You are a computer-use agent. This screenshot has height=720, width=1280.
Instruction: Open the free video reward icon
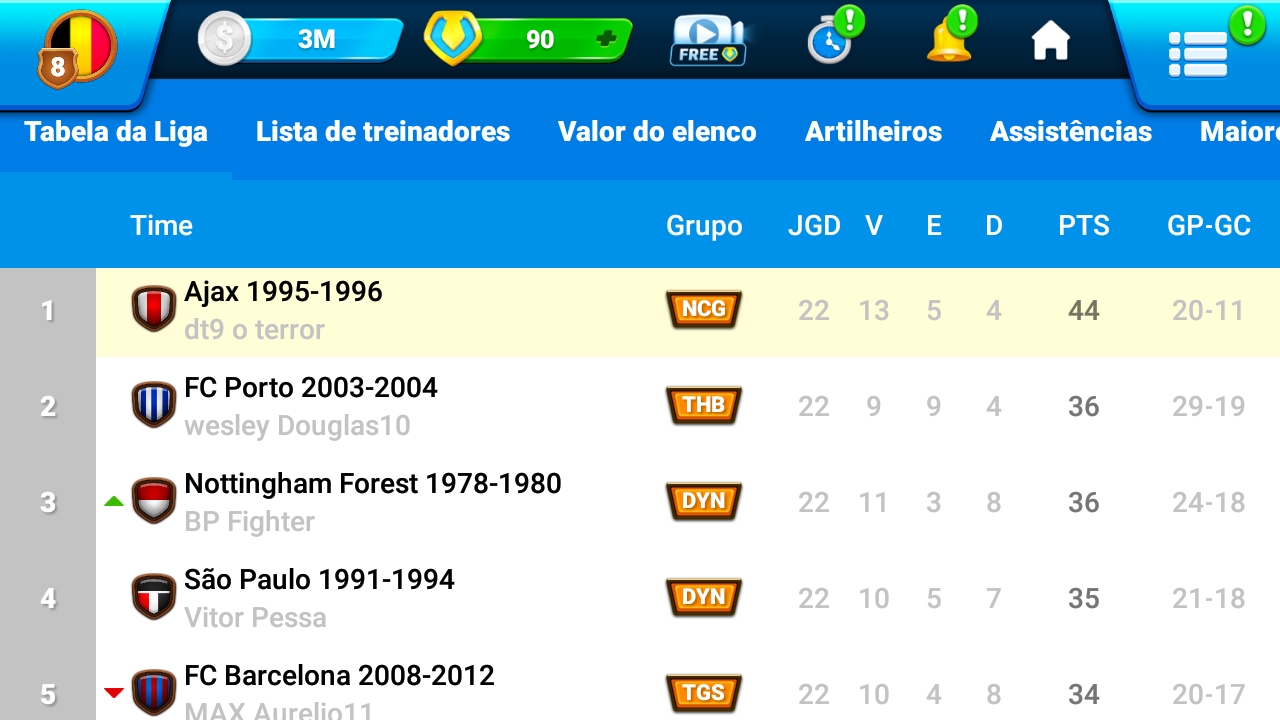point(707,41)
